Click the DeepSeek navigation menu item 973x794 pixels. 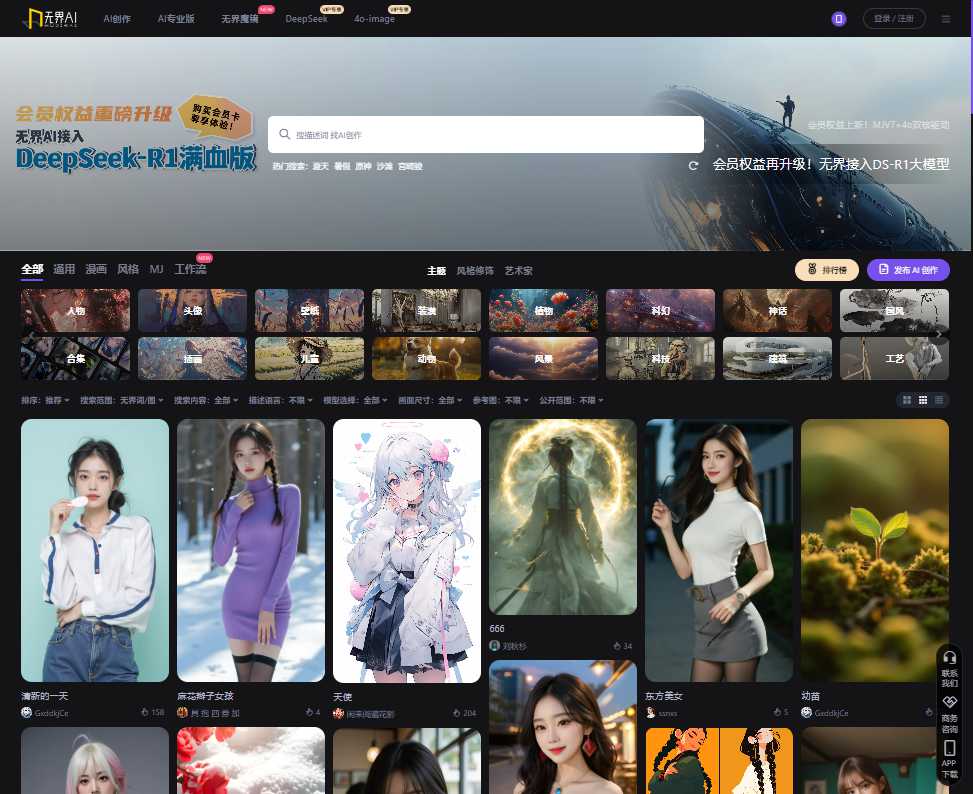(306, 18)
